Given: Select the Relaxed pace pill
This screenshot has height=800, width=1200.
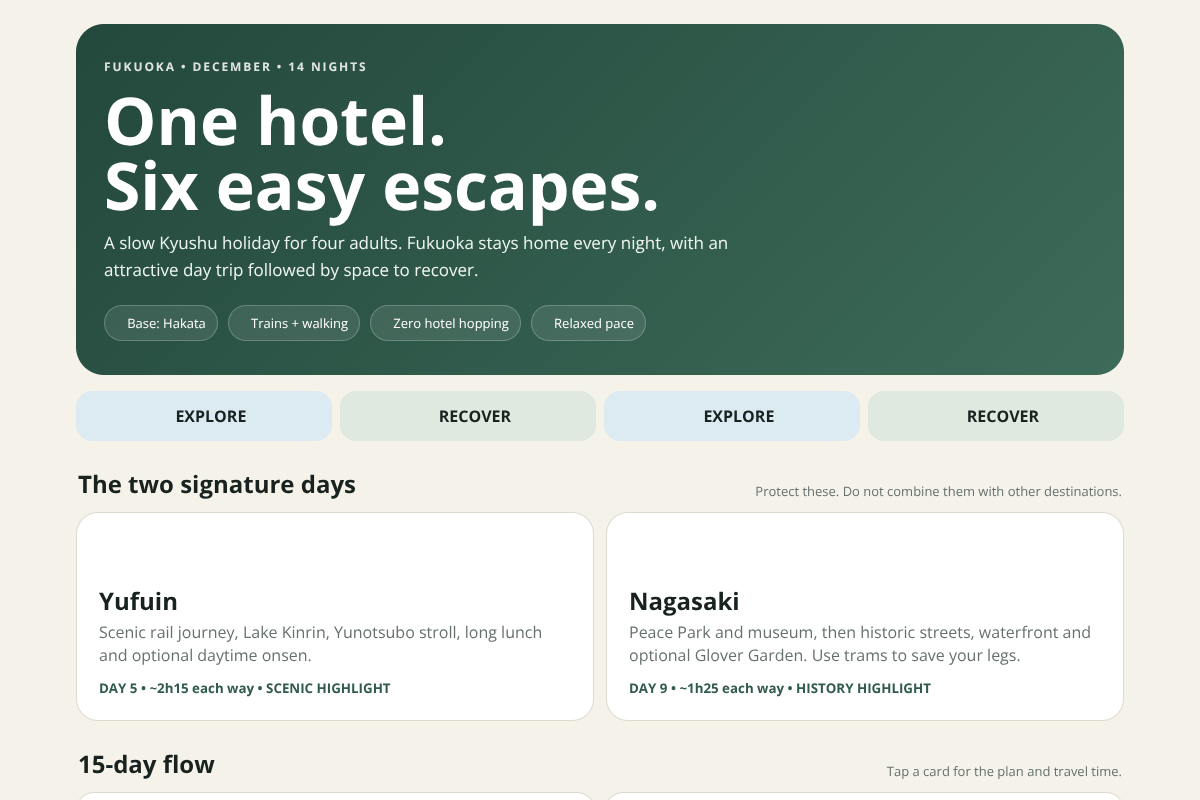Looking at the screenshot, I should coord(588,323).
